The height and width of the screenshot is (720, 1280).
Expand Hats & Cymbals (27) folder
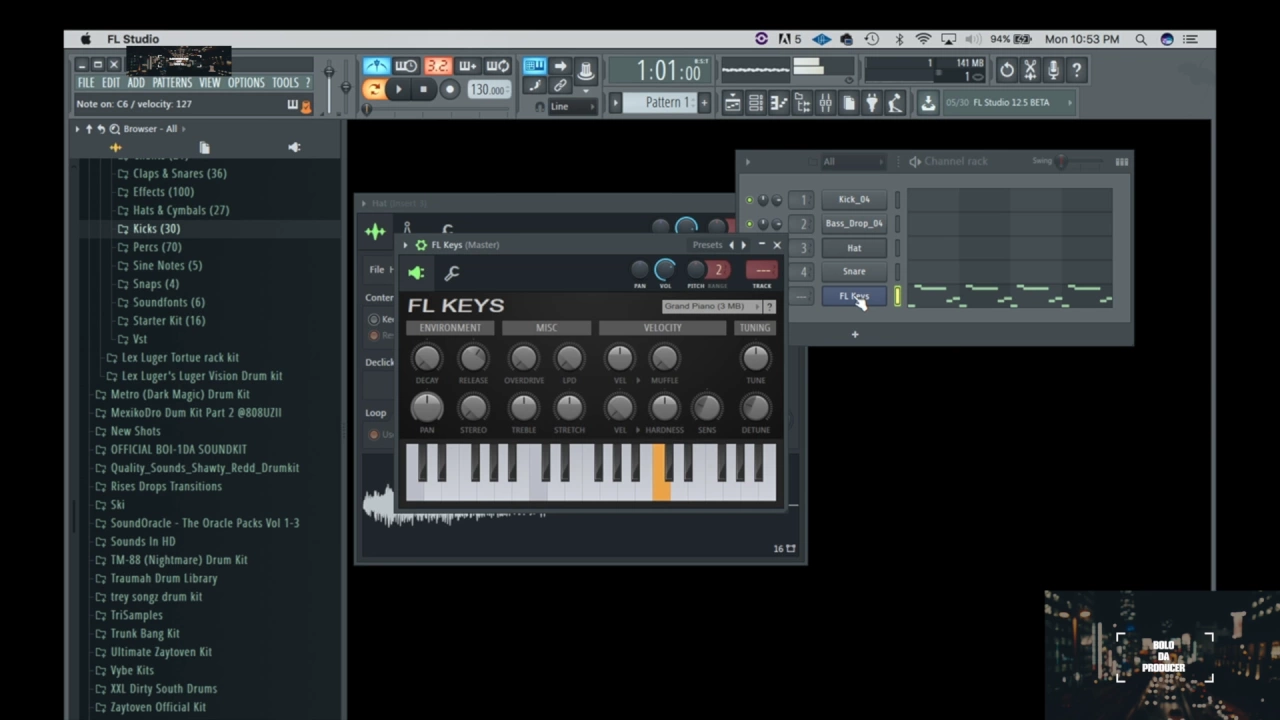coord(181,211)
